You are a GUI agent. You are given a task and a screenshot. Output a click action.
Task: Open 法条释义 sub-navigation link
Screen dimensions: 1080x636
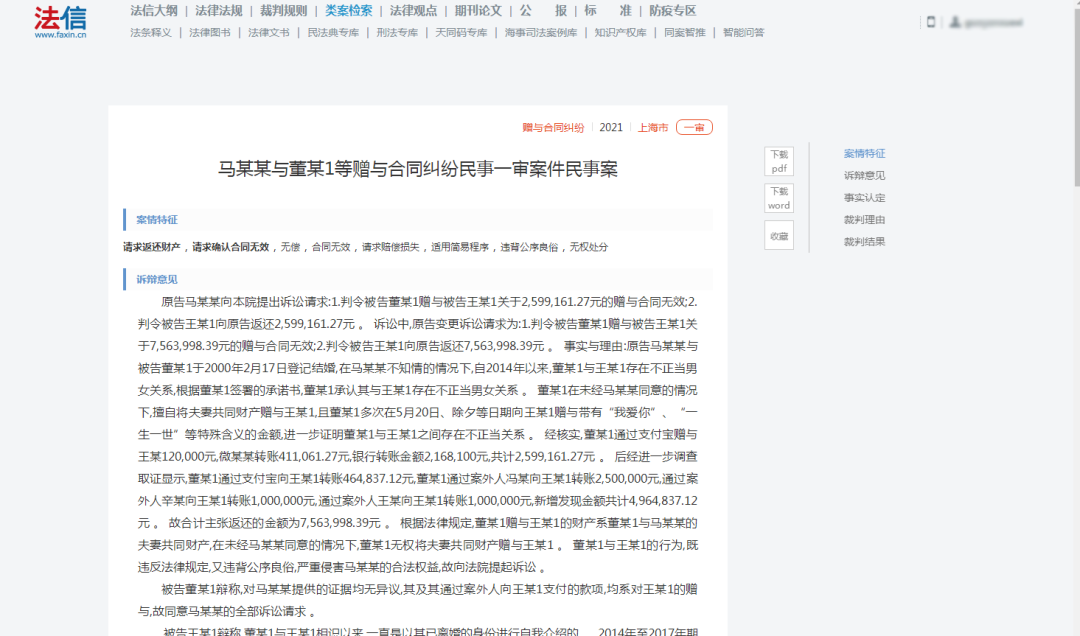(x=151, y=32)
